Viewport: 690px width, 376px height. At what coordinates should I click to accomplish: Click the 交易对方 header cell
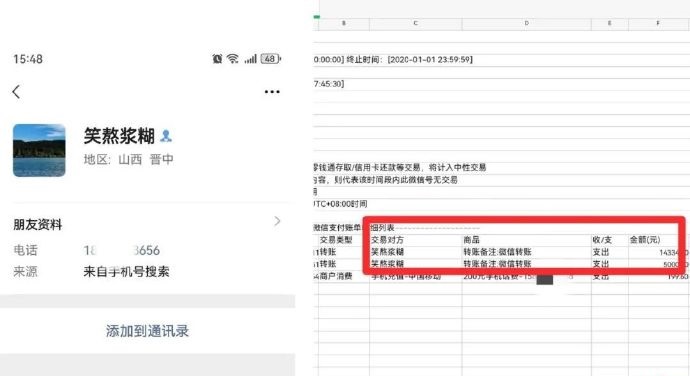click(x=415, y=240)
